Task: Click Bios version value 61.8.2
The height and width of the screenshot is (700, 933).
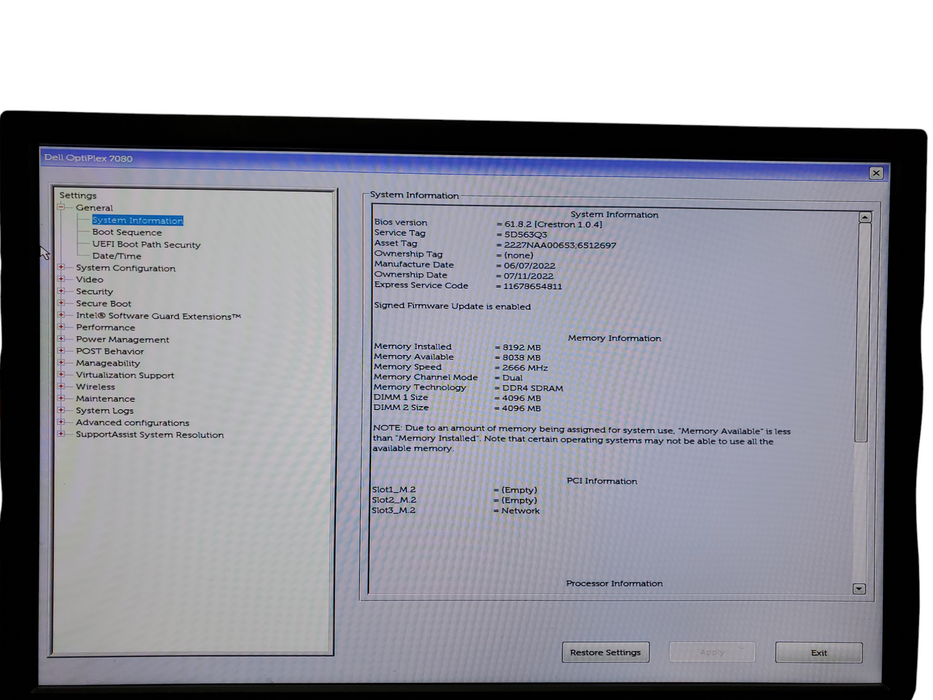Action: 553,224
